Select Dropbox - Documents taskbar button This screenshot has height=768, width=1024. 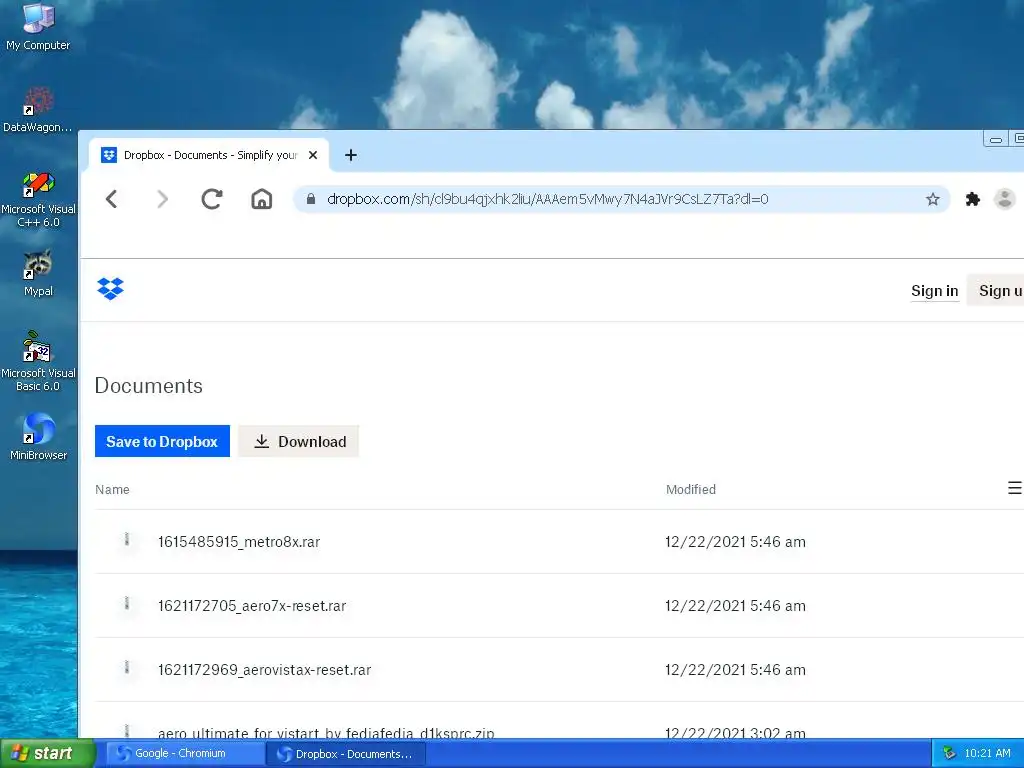tap(346, 754)
